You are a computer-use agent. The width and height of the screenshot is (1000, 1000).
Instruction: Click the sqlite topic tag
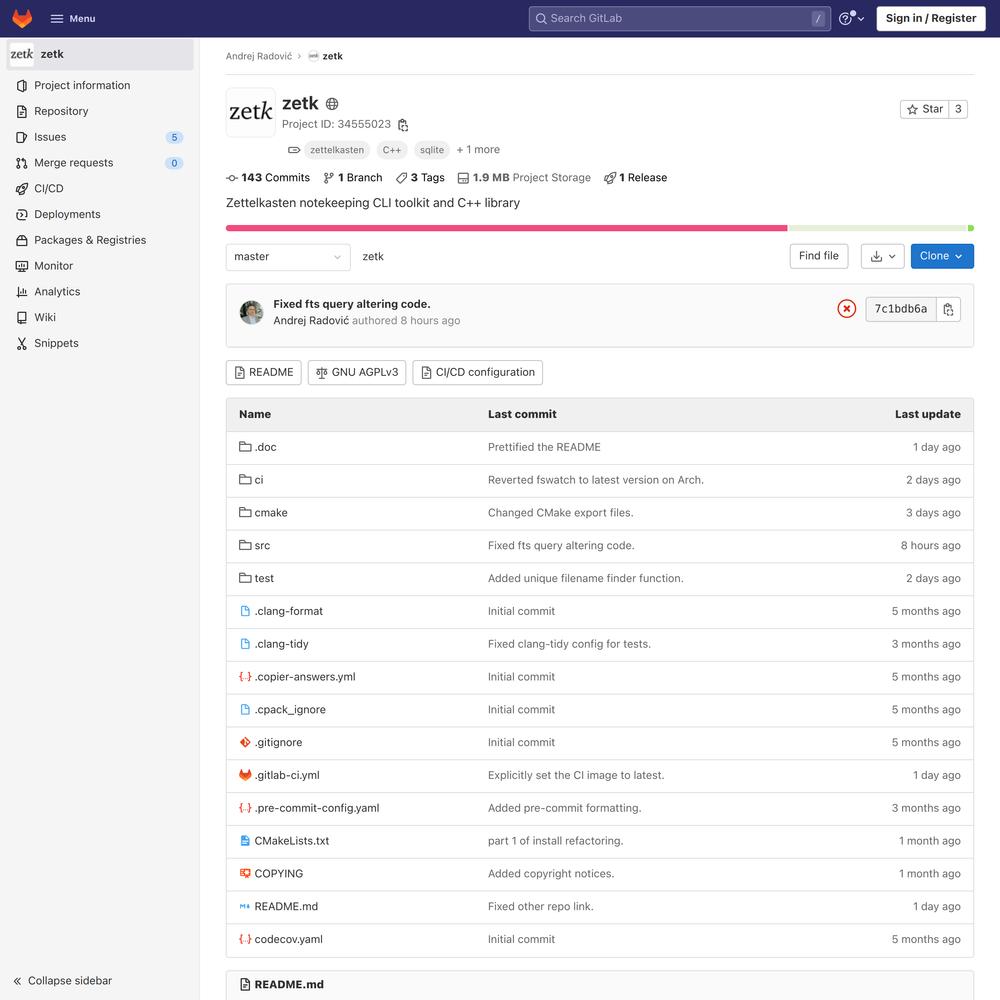tap(432, 150)
